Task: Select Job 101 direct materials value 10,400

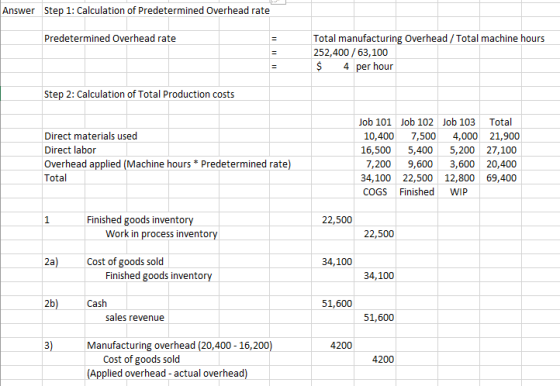Action: pos(379,136)
